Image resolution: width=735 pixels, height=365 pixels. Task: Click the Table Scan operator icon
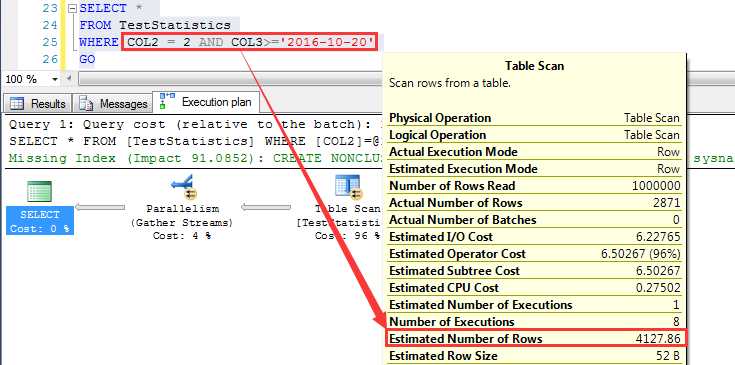point(348,186)
